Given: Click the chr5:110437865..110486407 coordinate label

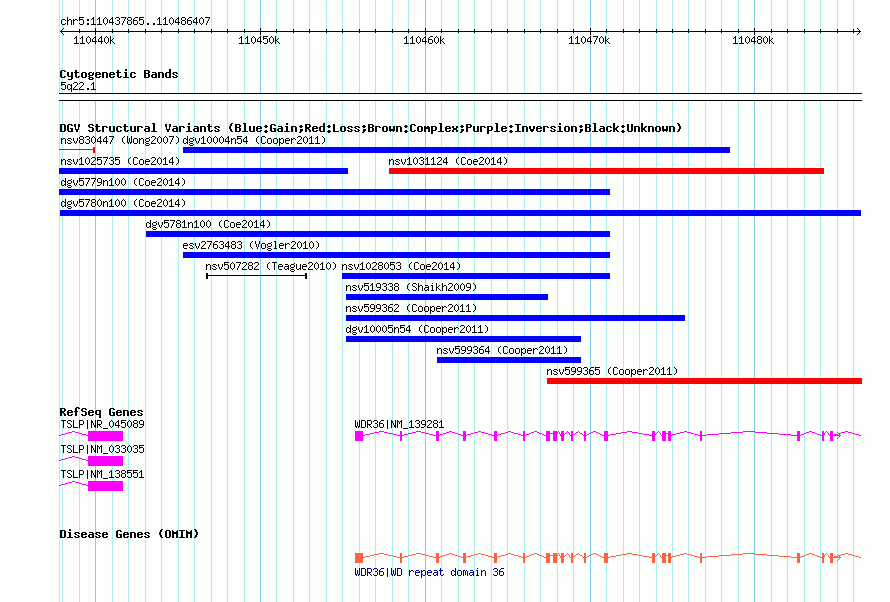Looking at the screenshot, I should [x=135, y=21].
